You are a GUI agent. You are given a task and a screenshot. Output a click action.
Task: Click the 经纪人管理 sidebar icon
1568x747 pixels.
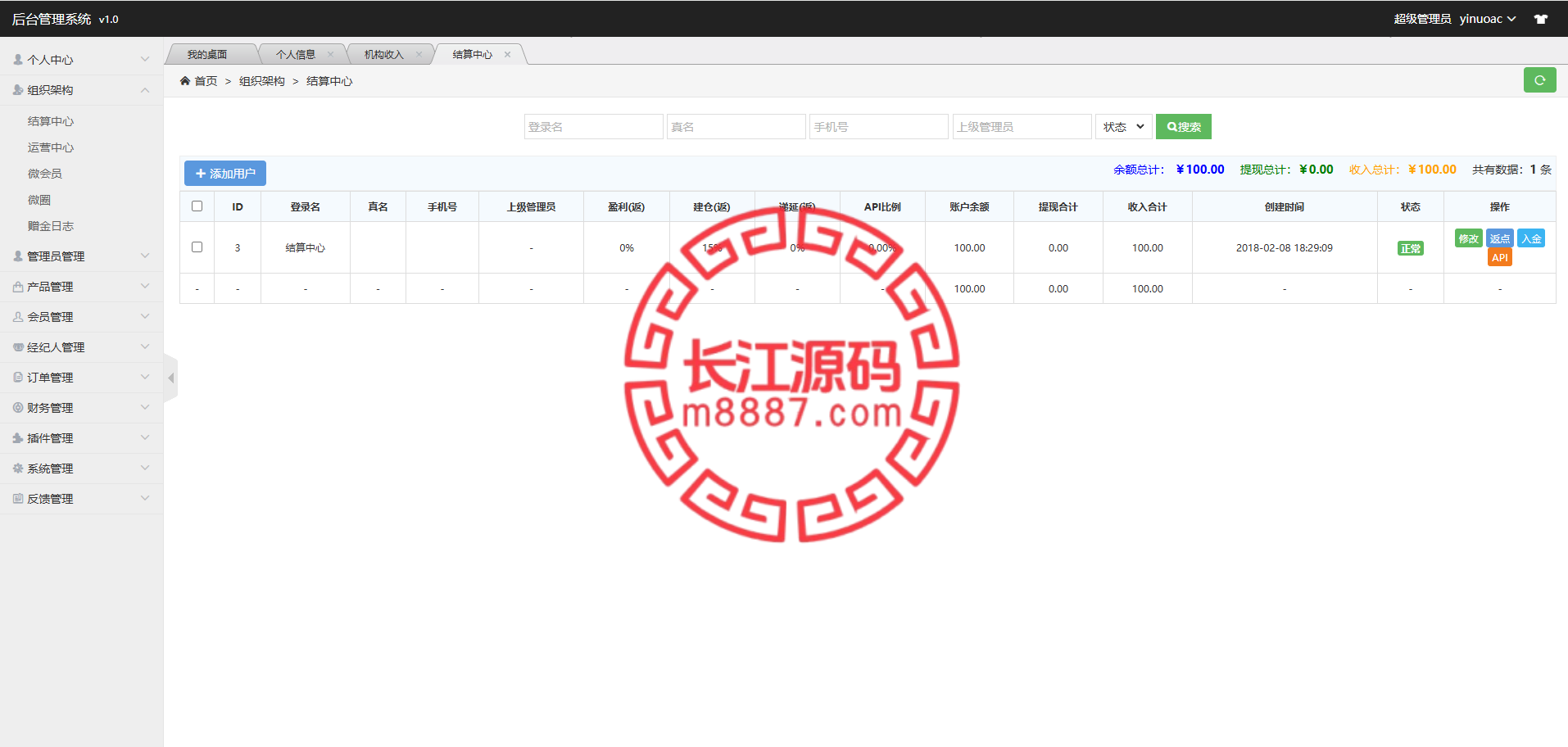[18, 346]
